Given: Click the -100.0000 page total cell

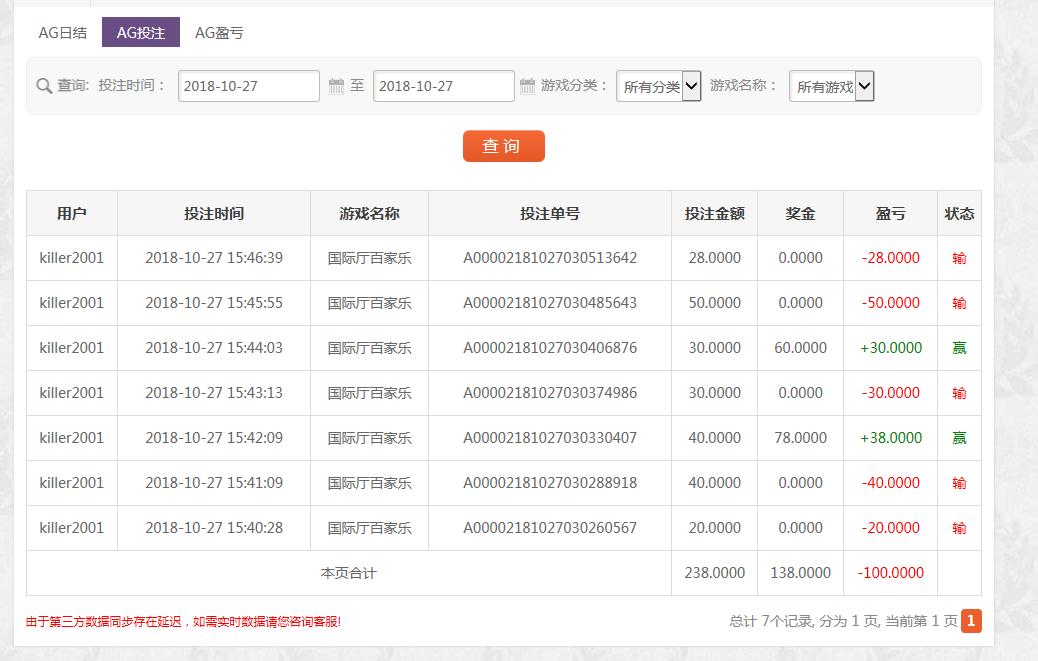Looking at the screenshot, I should (890, 573).
